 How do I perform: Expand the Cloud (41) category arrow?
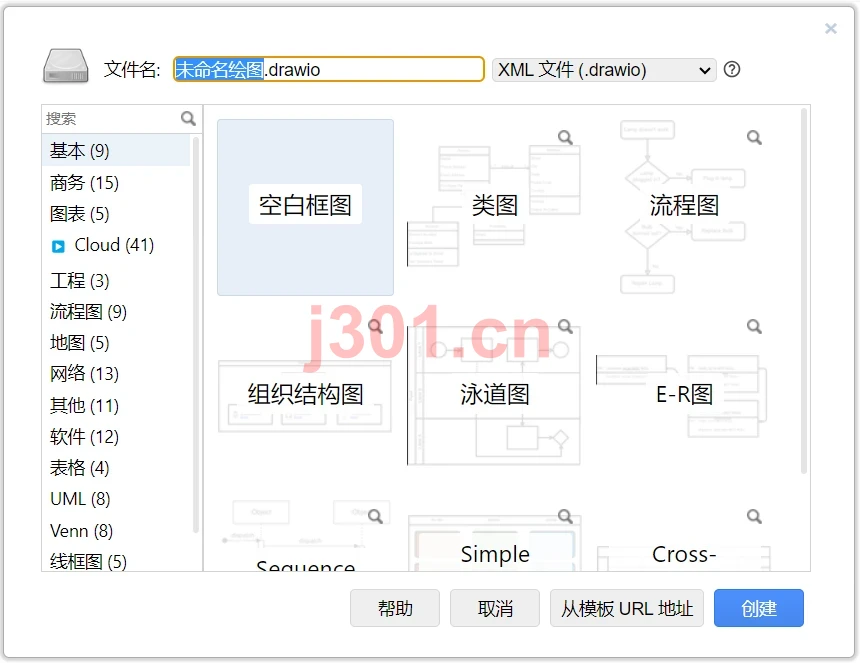58,246
